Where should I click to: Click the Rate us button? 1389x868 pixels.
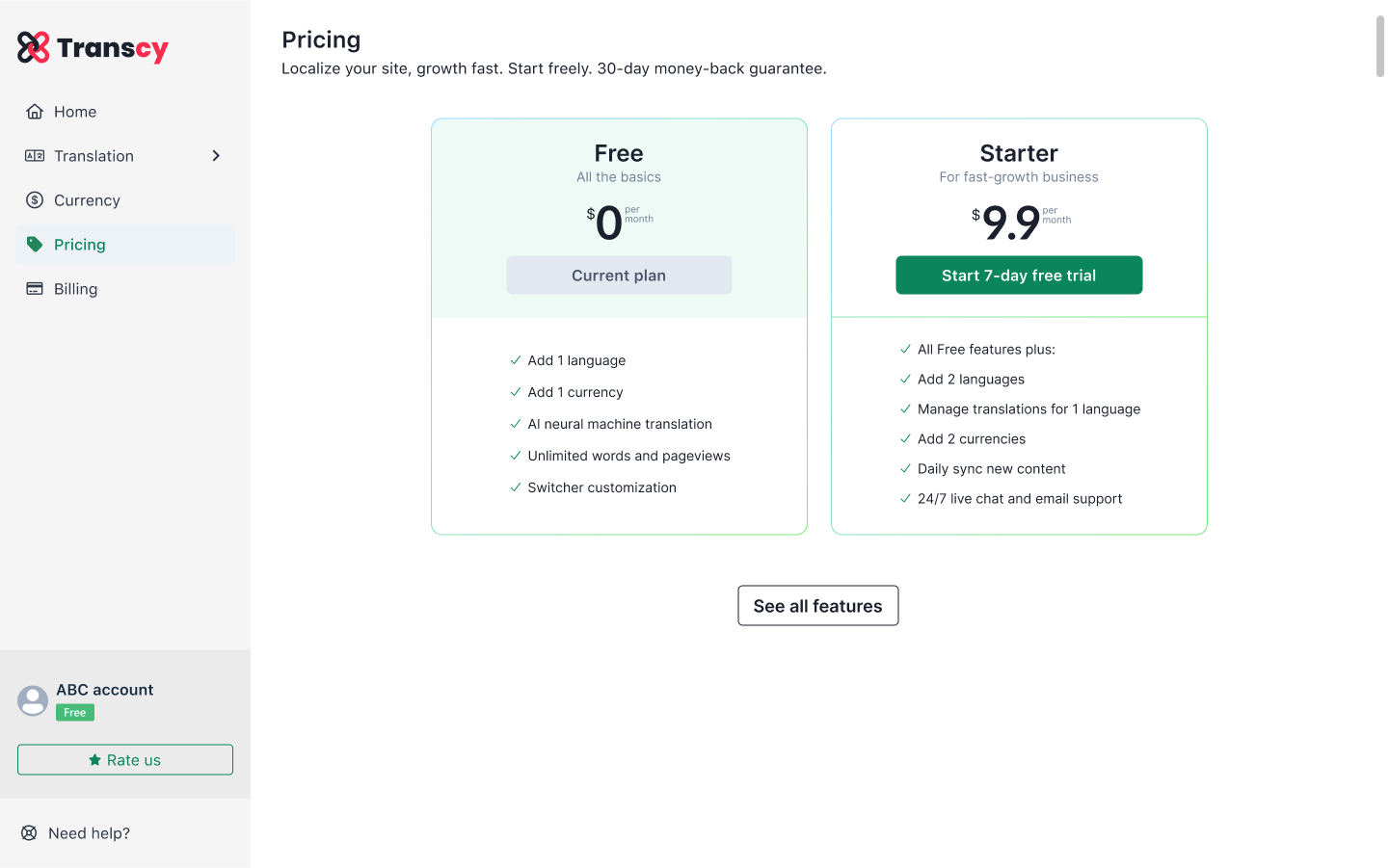coord(125,760)
